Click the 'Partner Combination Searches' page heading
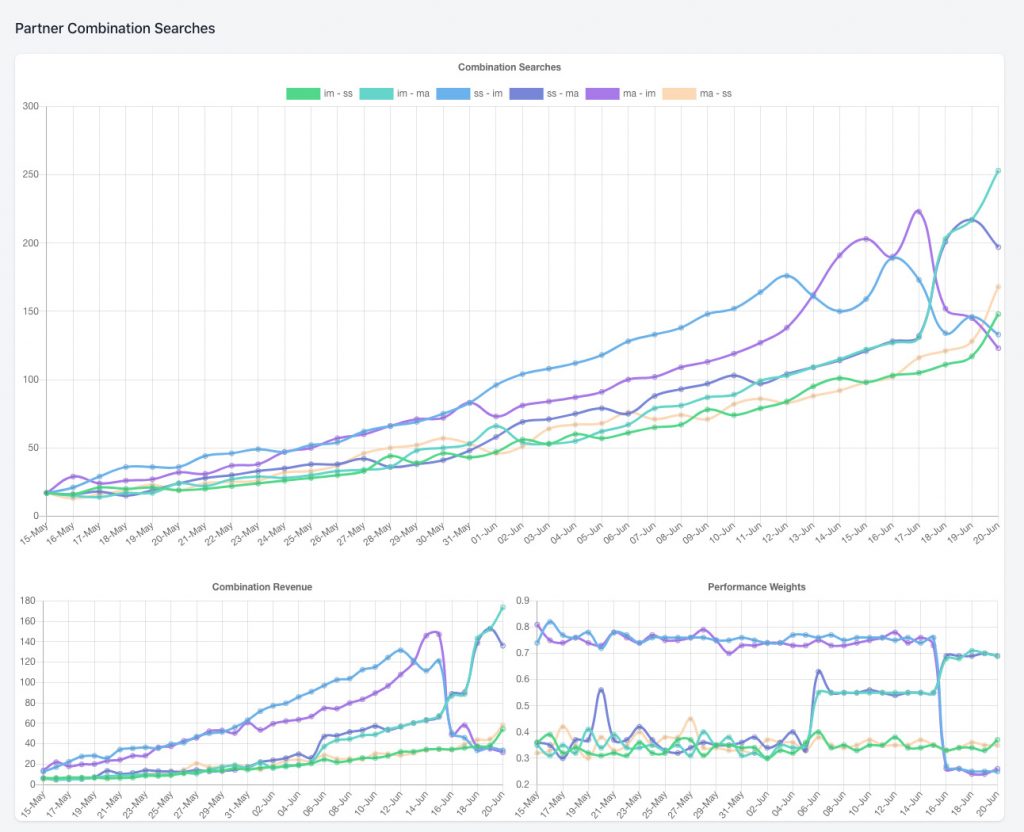The image size is (1024, 832). (x=115, y=28)
